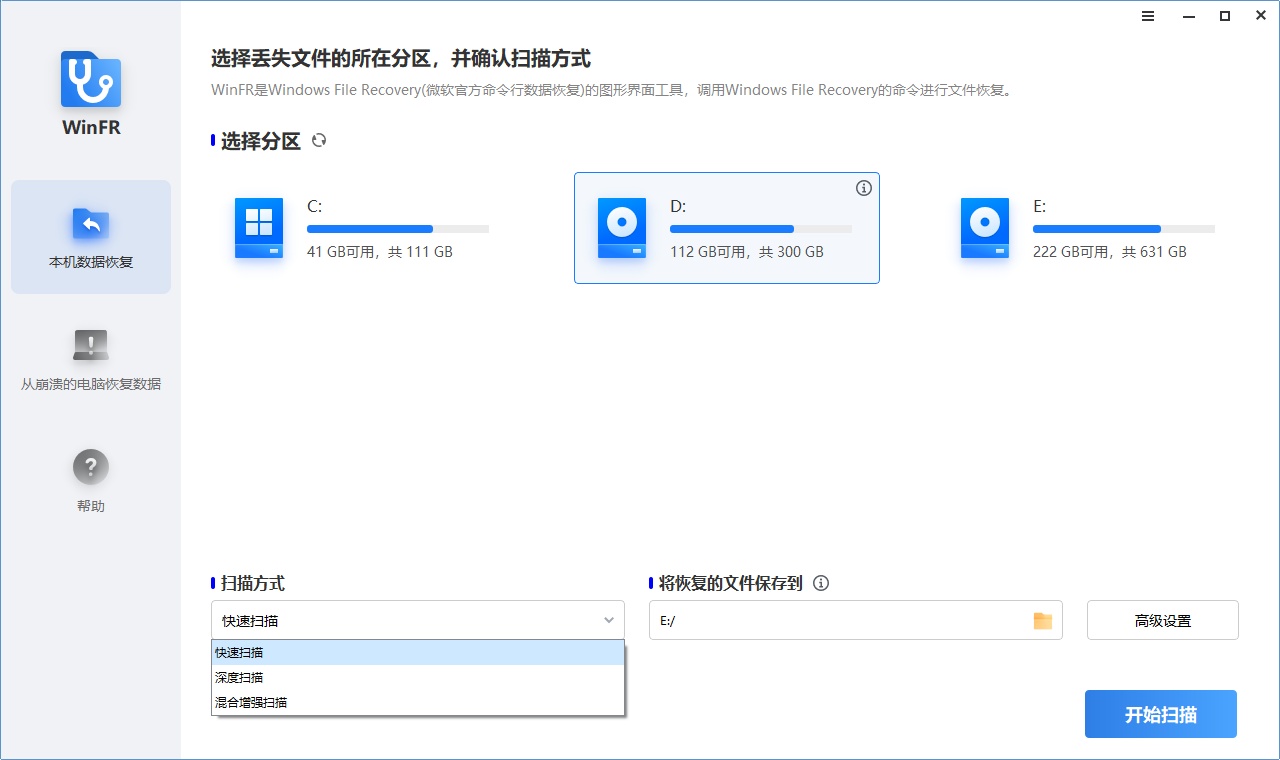Click the 扫描方式 label

253,583
